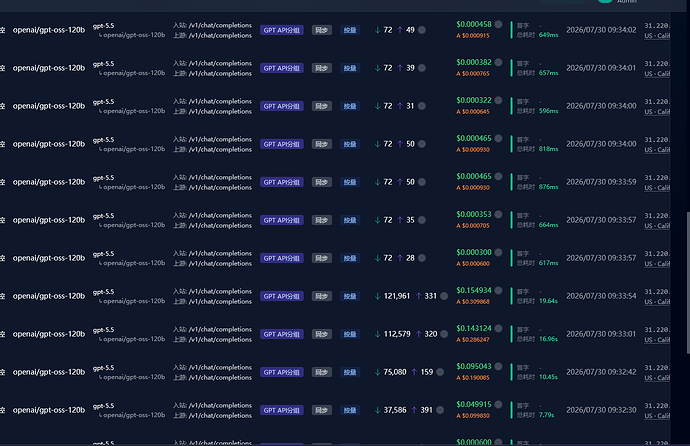Screen dimensions: 690x446
Task: Open token info icon beside 72 / 49
Action: coord(422,30)
